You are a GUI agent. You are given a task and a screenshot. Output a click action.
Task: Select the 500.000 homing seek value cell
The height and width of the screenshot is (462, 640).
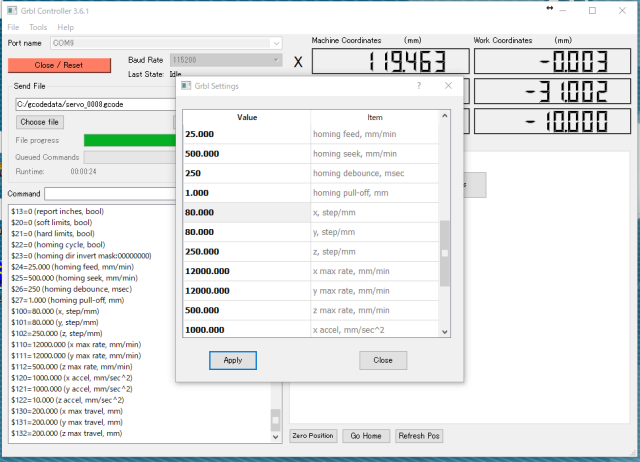click(247, 154)
